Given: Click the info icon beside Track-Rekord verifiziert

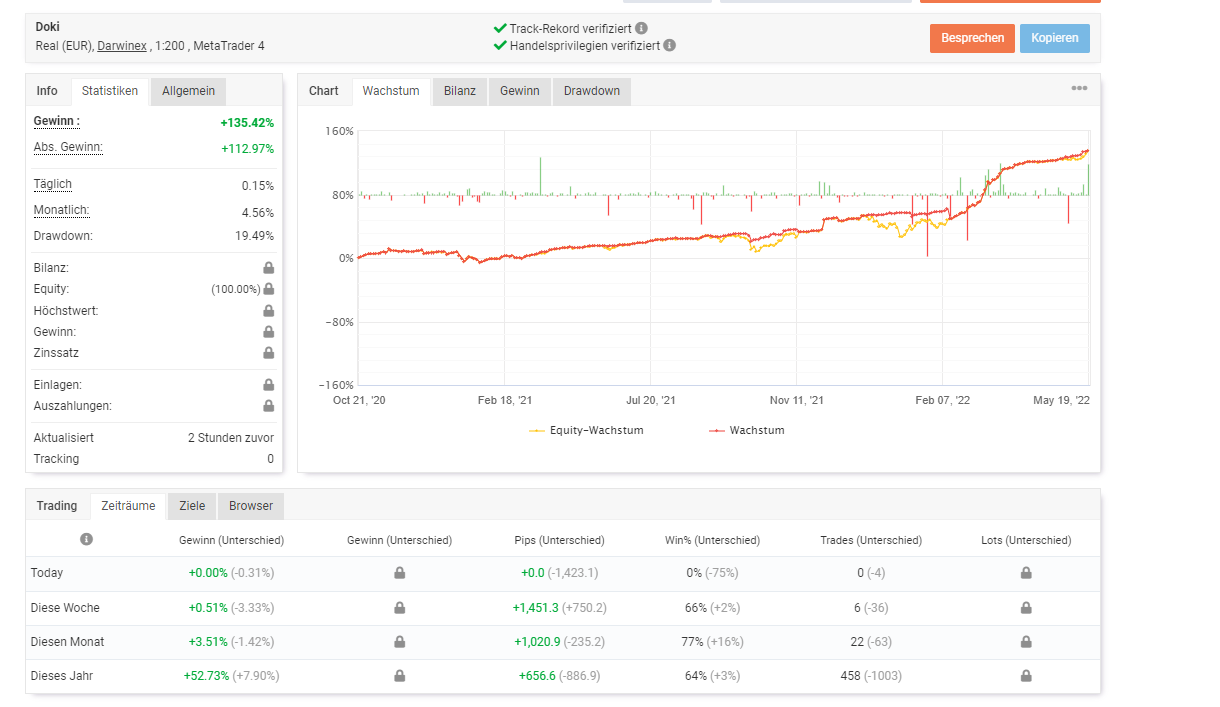Looking at the screenshot, I should [641, 28].
